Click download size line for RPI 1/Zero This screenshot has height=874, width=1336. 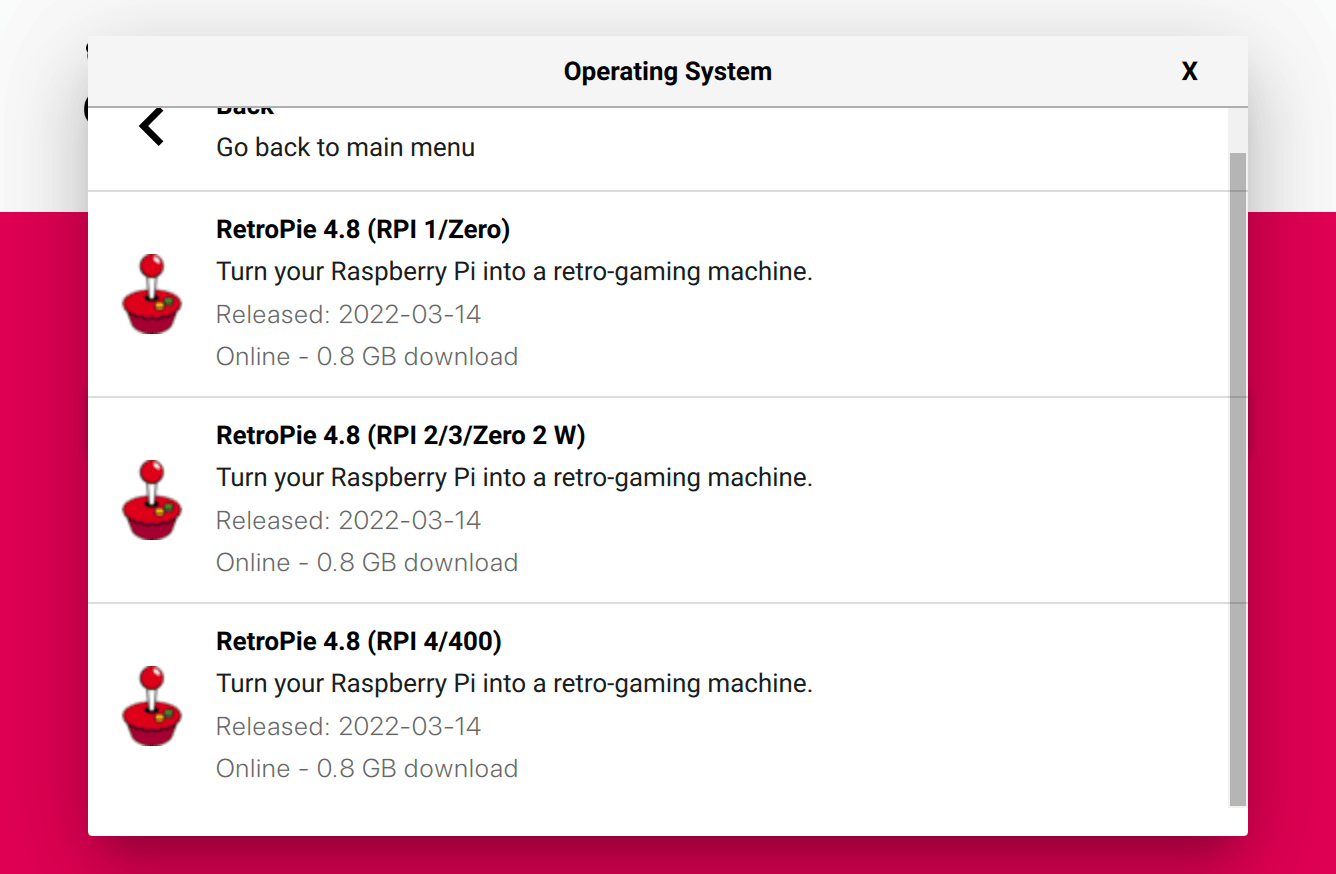[x=367, y=356]
